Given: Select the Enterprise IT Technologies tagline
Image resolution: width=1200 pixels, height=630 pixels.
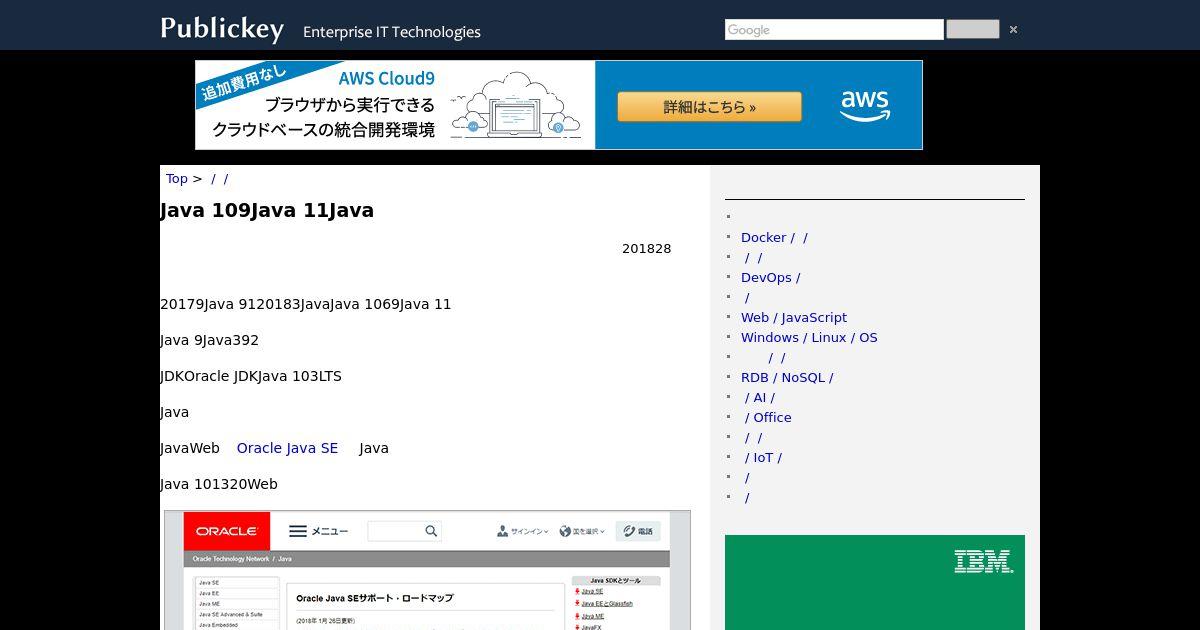Looking at the screenshot, I should (x=392, y=32).
